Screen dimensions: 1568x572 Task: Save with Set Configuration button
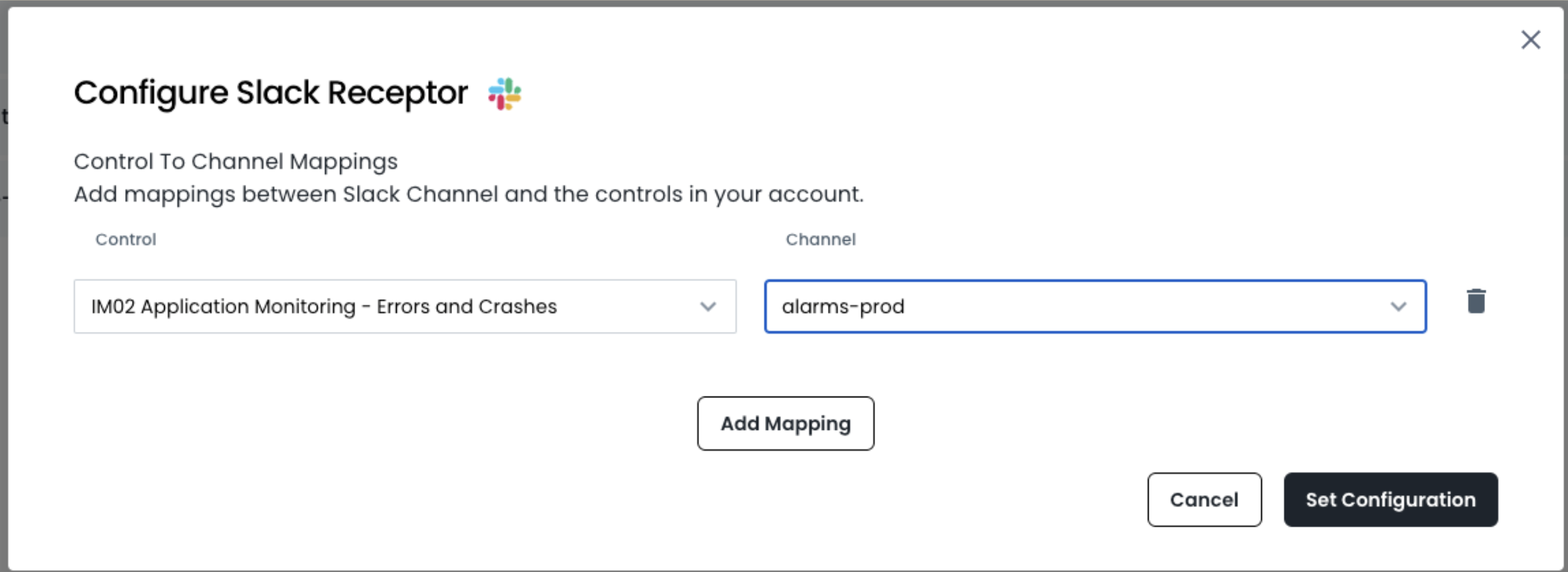coord(1390,500)
